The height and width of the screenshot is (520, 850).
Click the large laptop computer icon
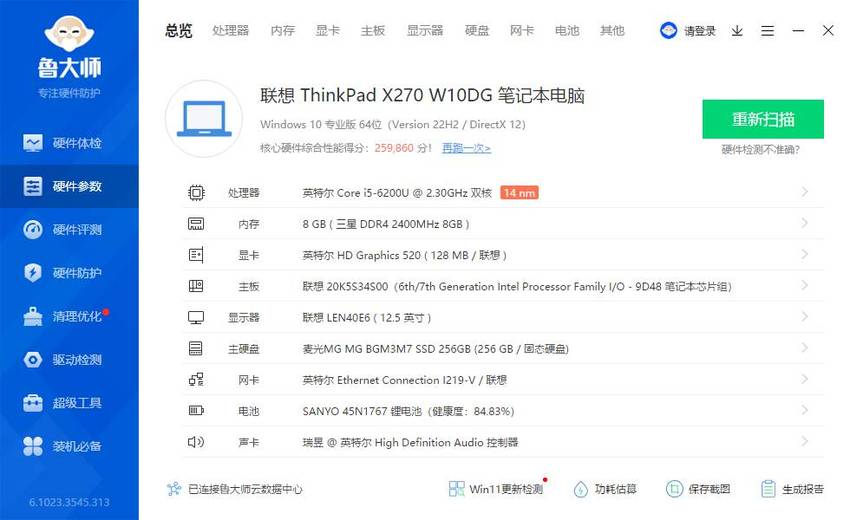tap(204, 119)
